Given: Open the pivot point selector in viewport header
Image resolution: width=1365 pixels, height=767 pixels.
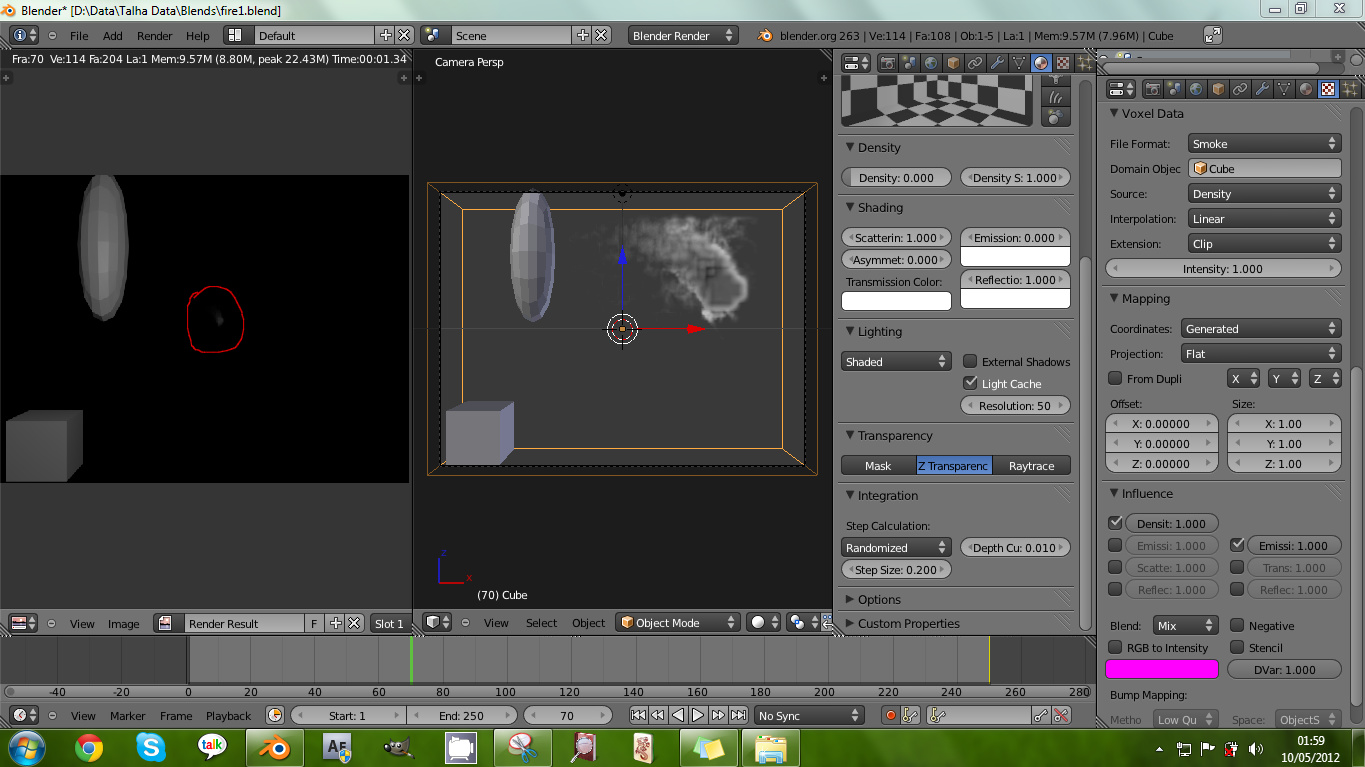Looking at the screenshot, I should tap(802, 622).
